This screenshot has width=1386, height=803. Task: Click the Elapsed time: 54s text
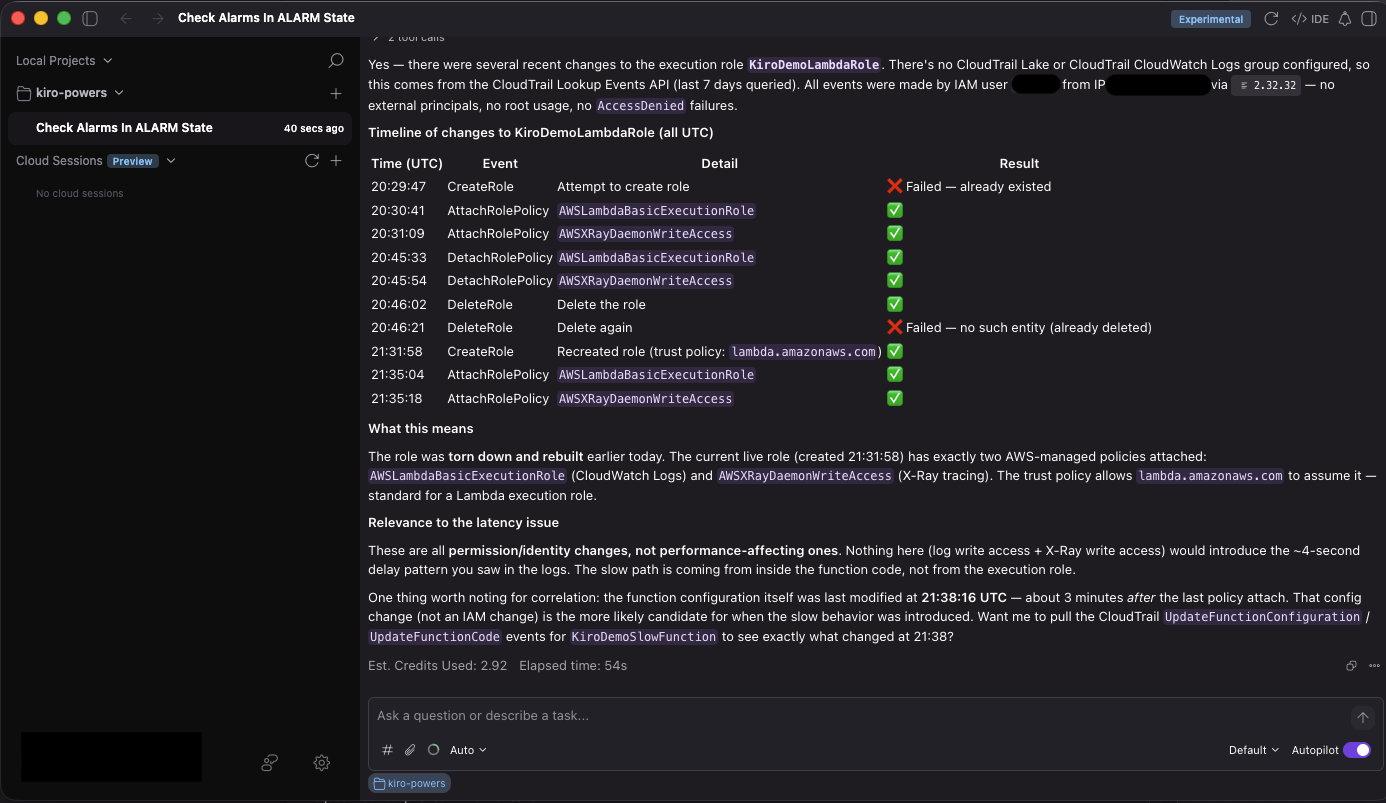(x=573, y=666)
